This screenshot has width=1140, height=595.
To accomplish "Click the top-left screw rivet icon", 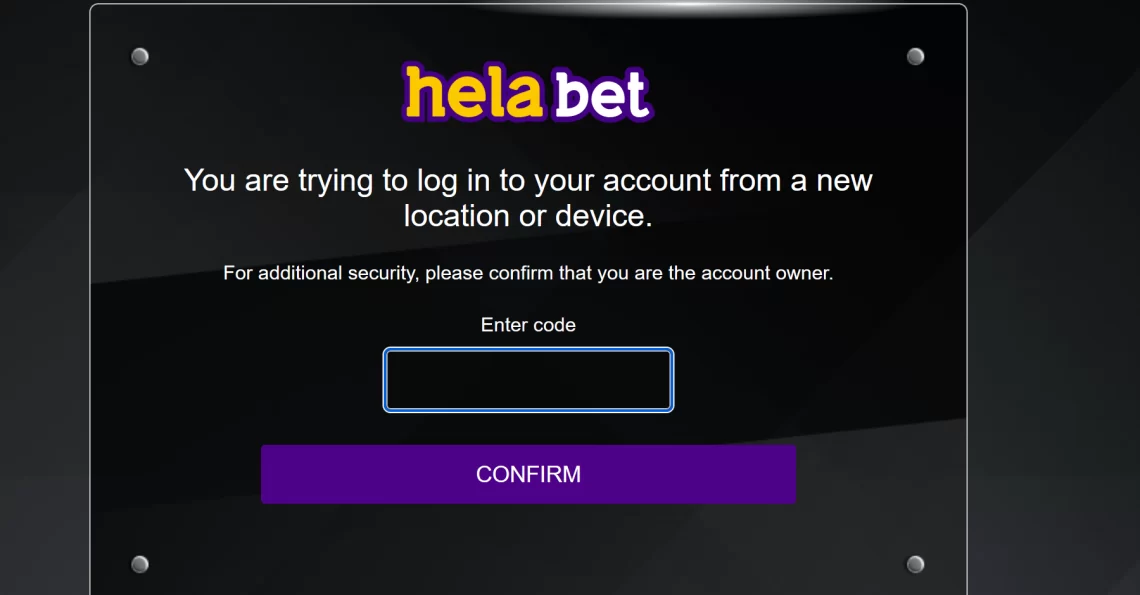I will coord(140,56).
